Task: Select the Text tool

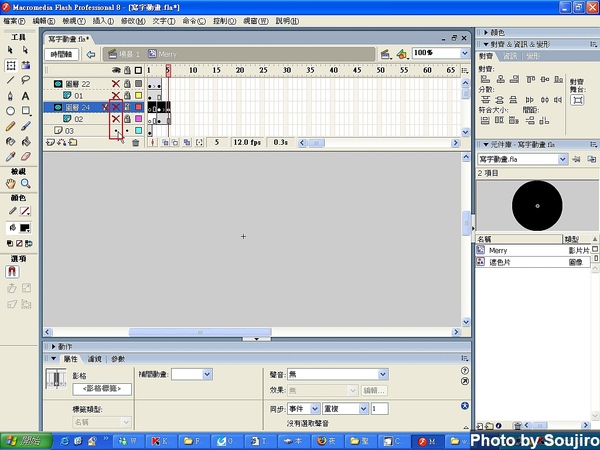Action: point(25,95)
